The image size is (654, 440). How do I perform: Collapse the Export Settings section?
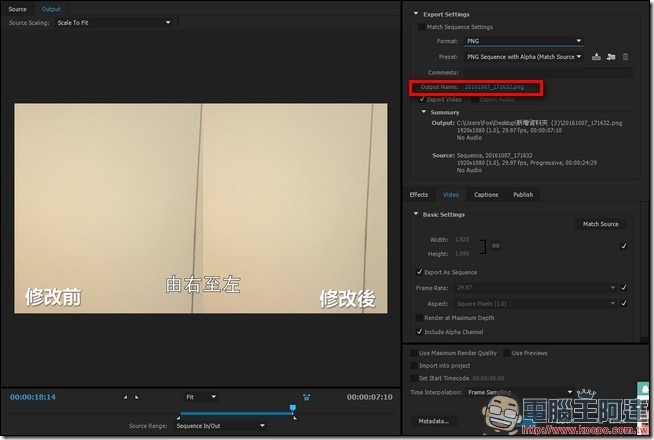[415, 14]
